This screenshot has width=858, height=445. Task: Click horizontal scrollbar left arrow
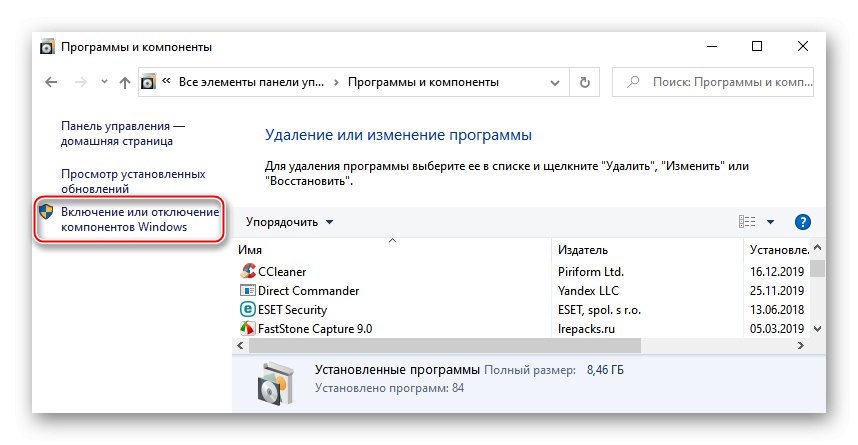(x=240, y=345)
